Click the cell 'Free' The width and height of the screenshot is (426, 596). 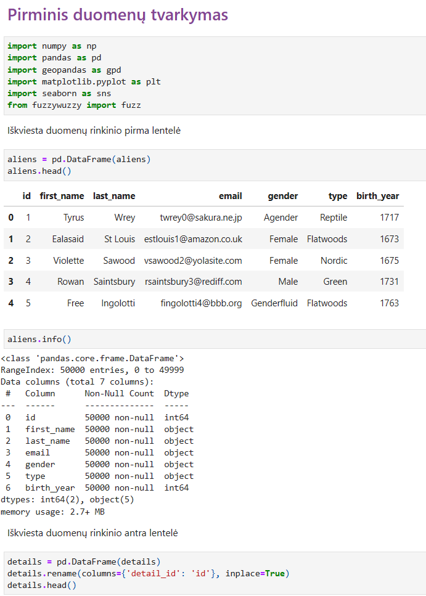click(x=75, y=303)
